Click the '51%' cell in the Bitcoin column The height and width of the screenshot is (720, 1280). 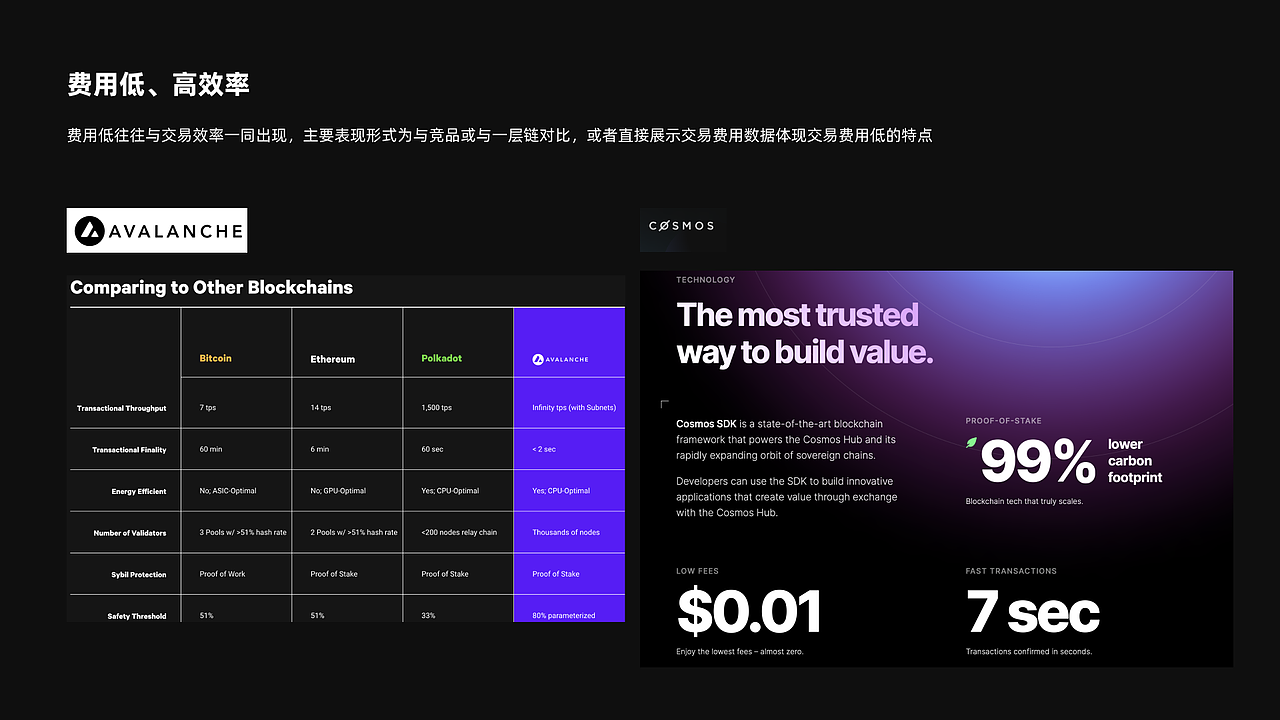click(x=206, y=615)
